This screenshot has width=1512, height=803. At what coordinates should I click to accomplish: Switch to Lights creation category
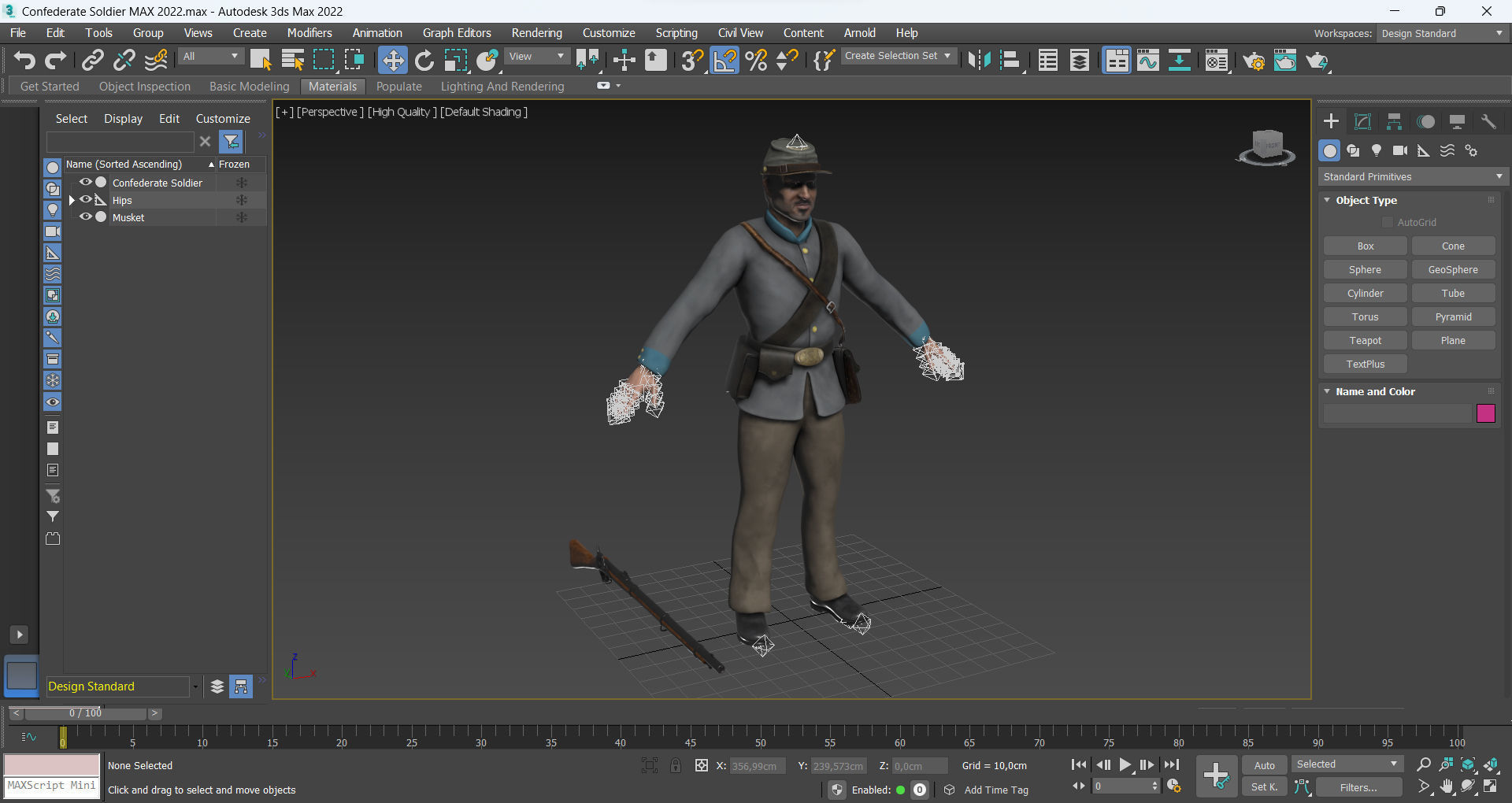[x=1377, y=150]
